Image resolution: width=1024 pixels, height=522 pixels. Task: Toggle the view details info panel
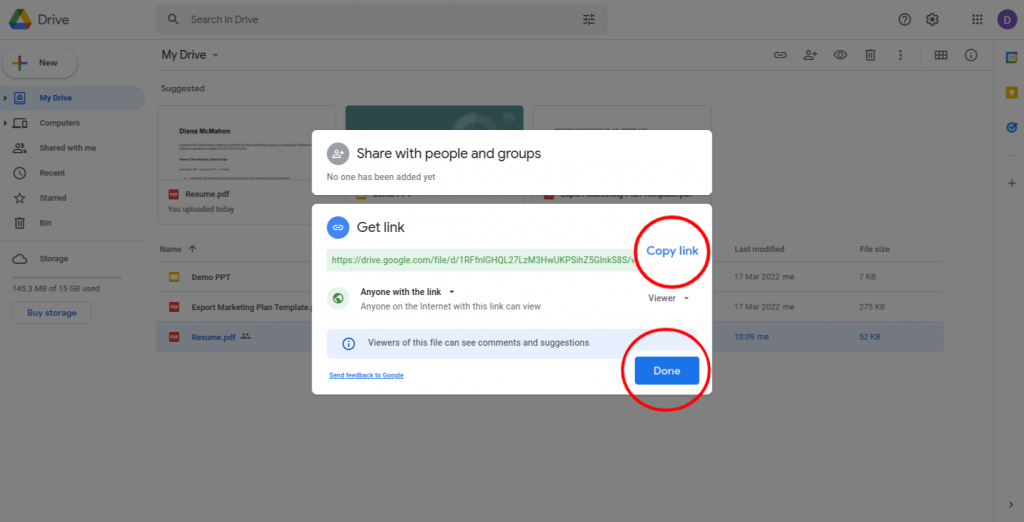[970, 55]
